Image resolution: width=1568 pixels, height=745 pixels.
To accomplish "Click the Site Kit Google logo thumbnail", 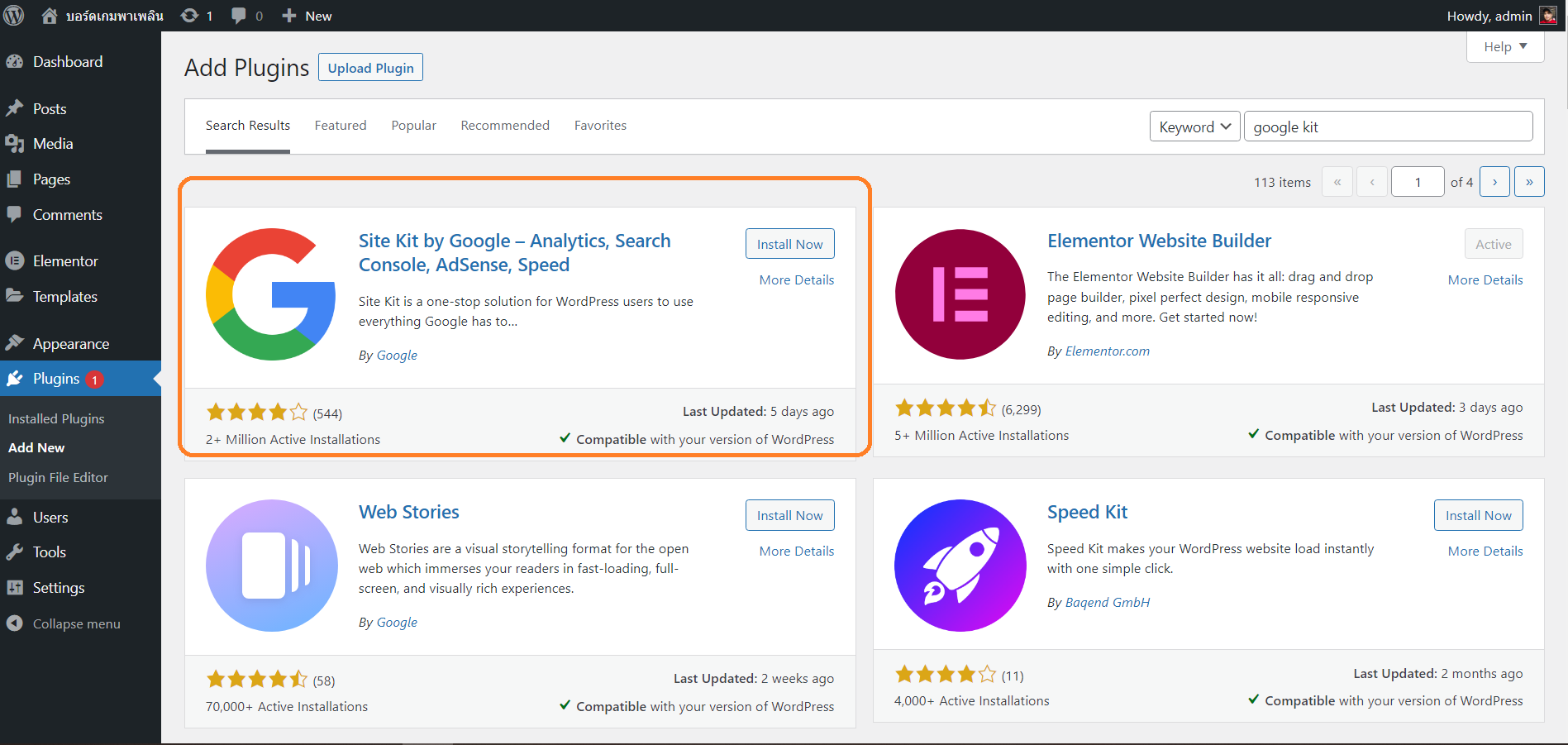I will click(271, 294).
